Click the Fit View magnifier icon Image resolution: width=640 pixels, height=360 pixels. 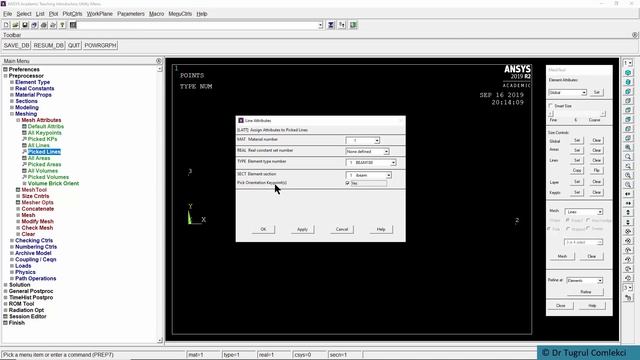tap(628, 147)
